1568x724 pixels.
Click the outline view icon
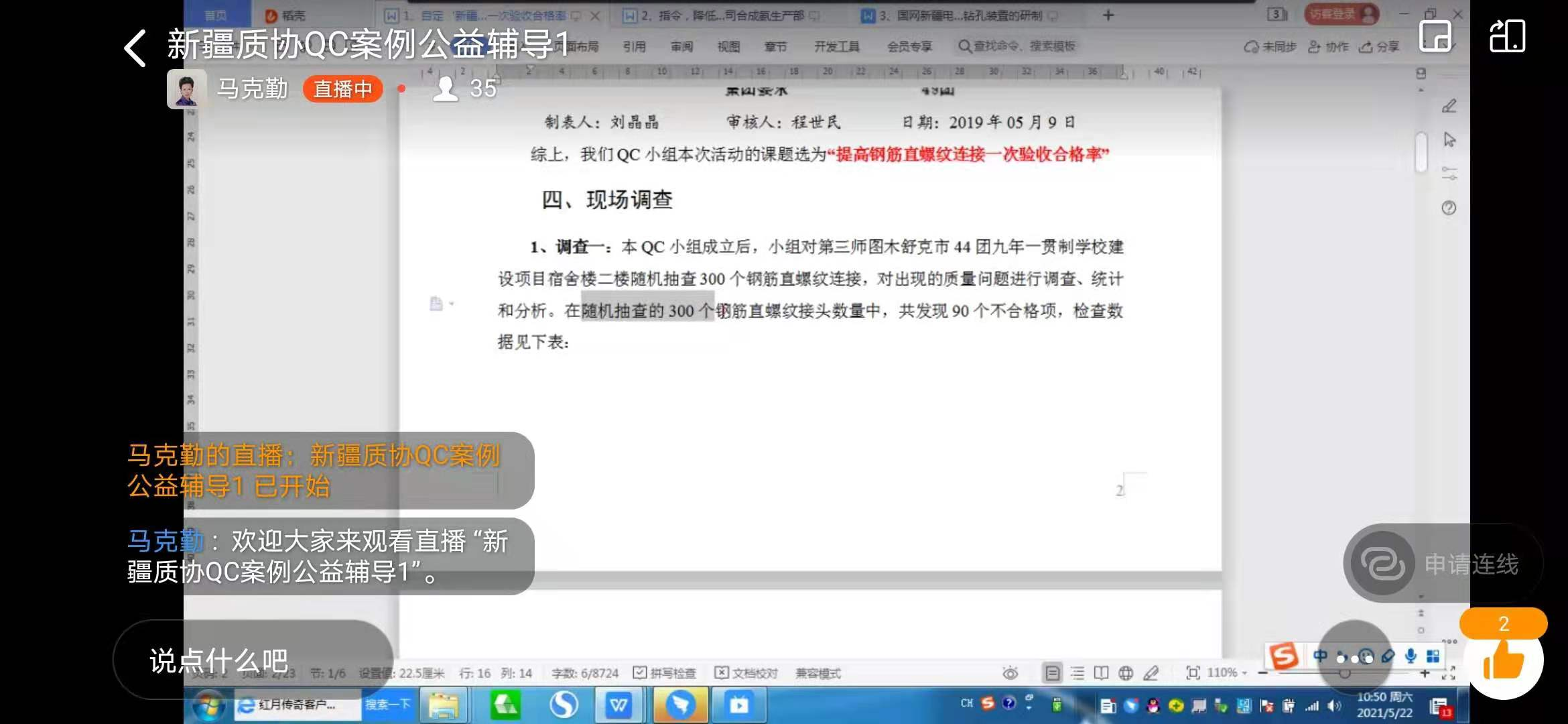click(1077, 672)
